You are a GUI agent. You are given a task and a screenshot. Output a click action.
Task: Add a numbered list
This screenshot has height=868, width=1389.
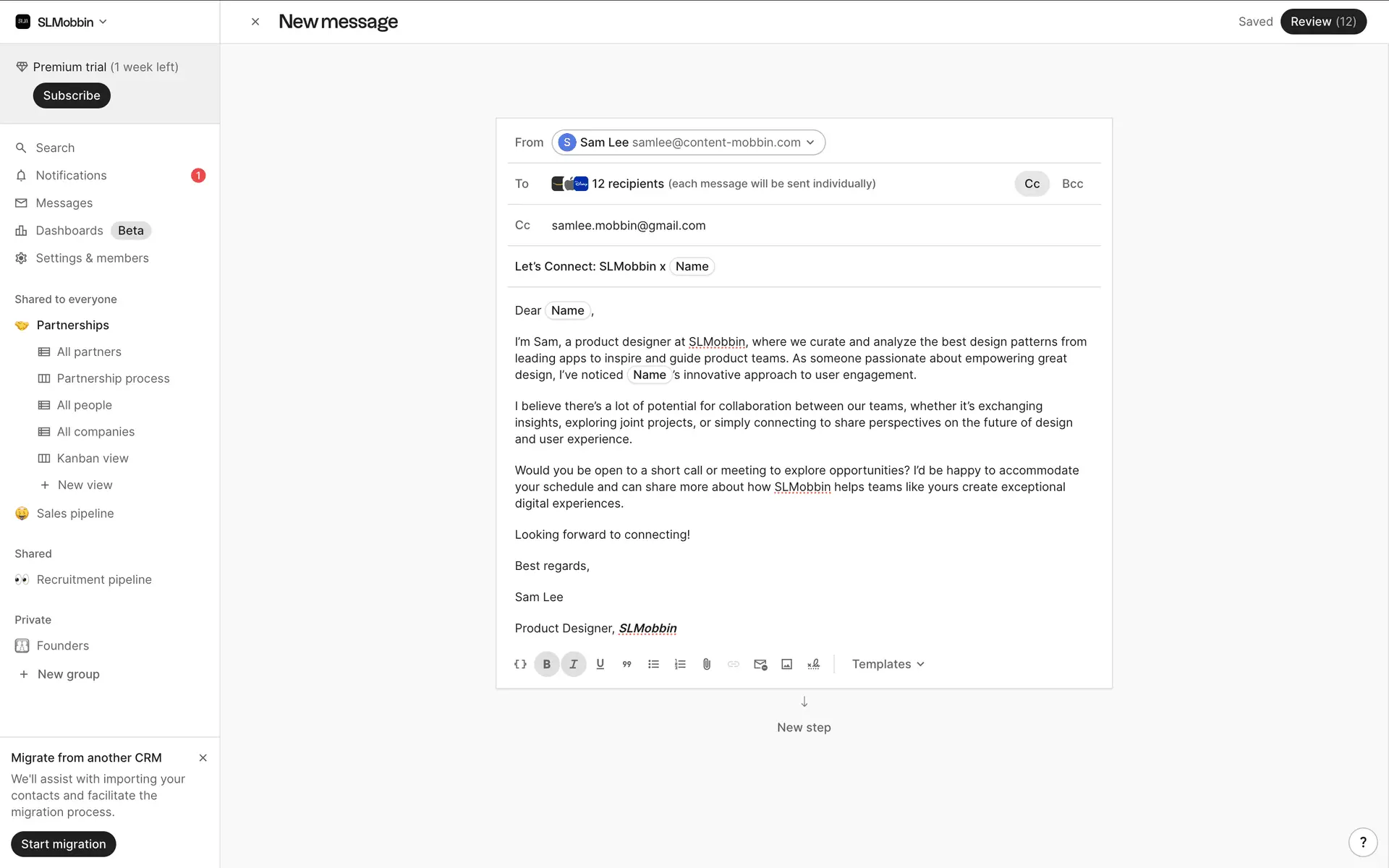680,664
